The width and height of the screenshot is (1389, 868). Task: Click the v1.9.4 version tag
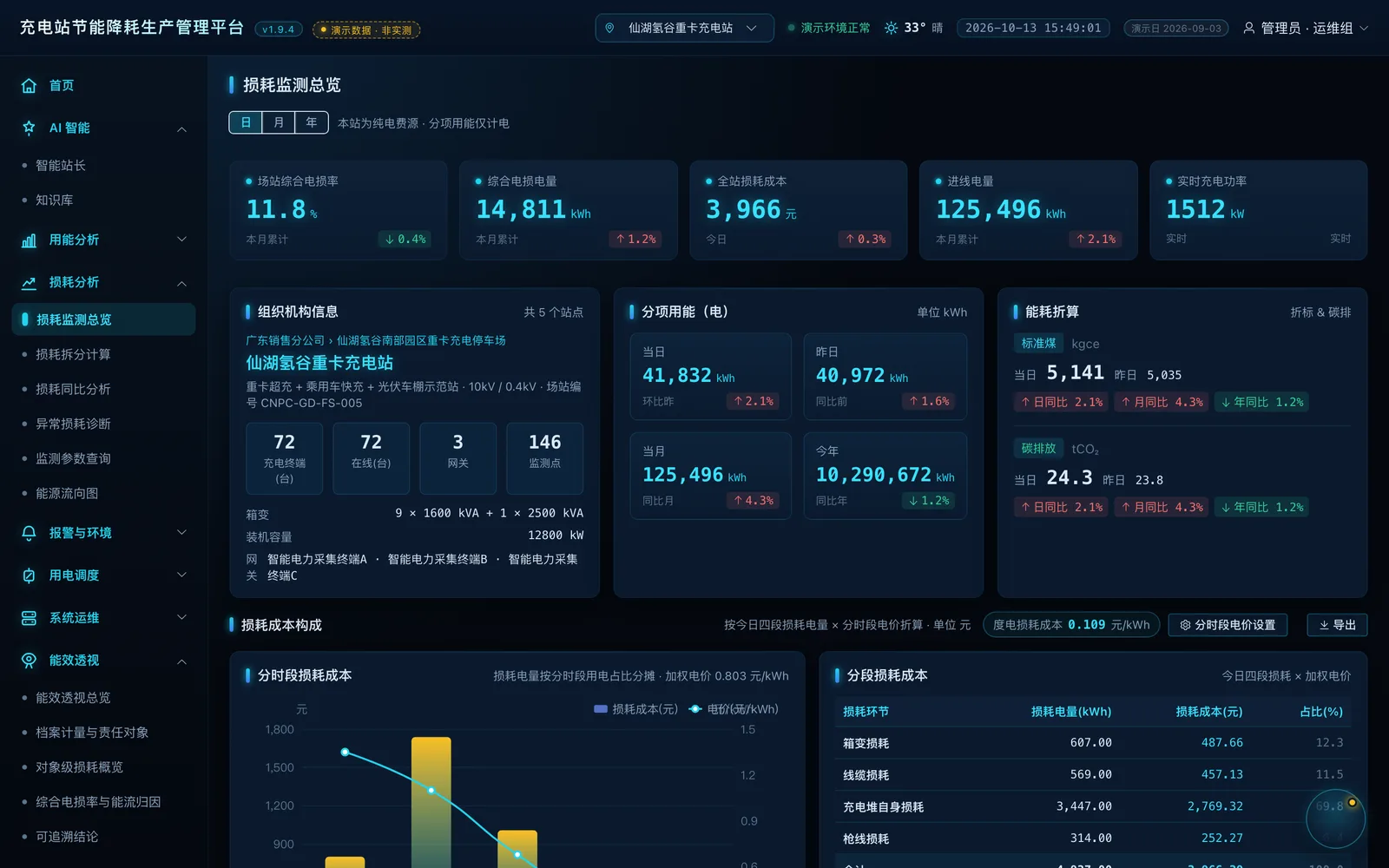(279, 30)
